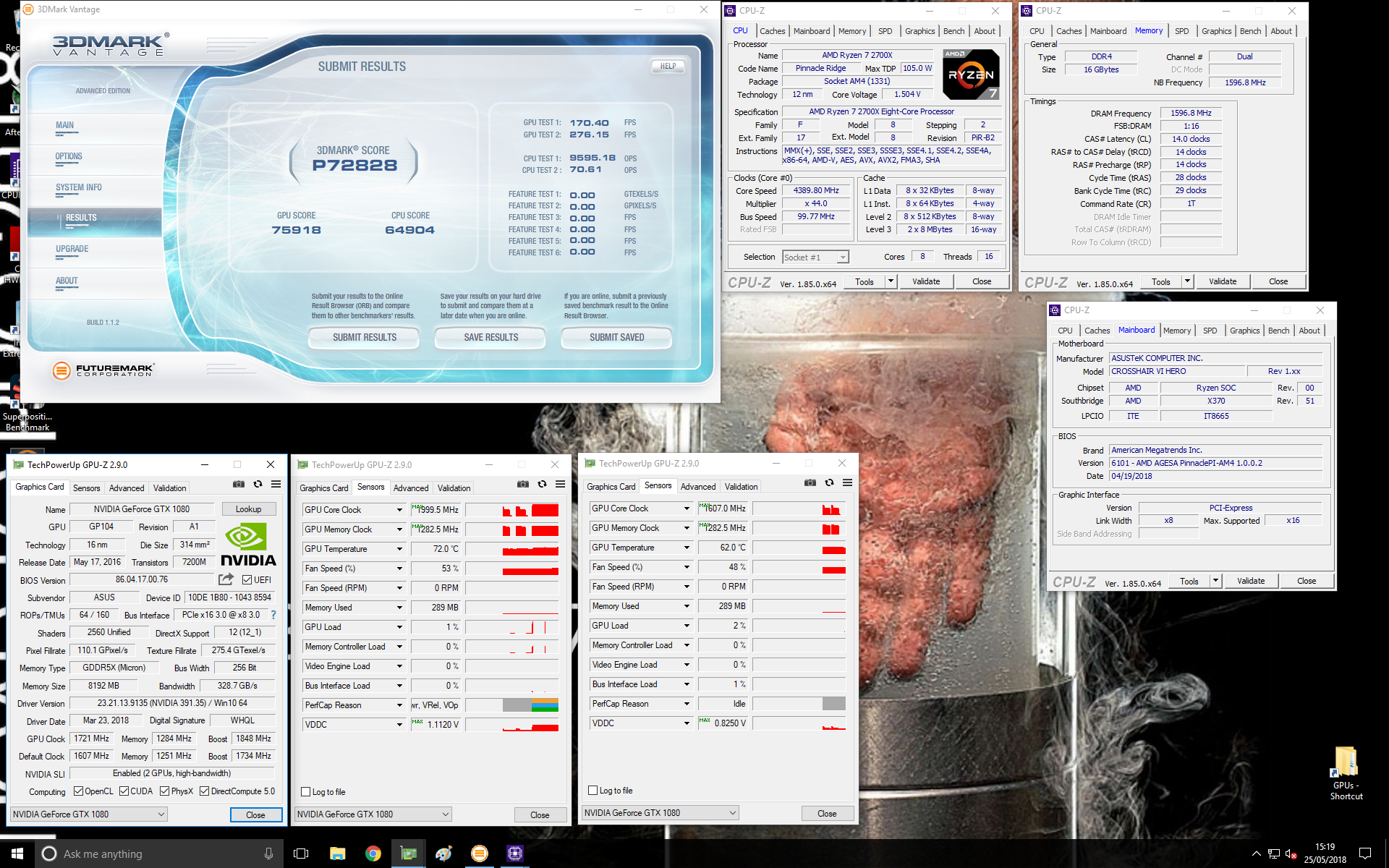The image size is (1389, 868).
Task: Toggle DirectCompute 5.0 checkbox
Action: (204, 791)
